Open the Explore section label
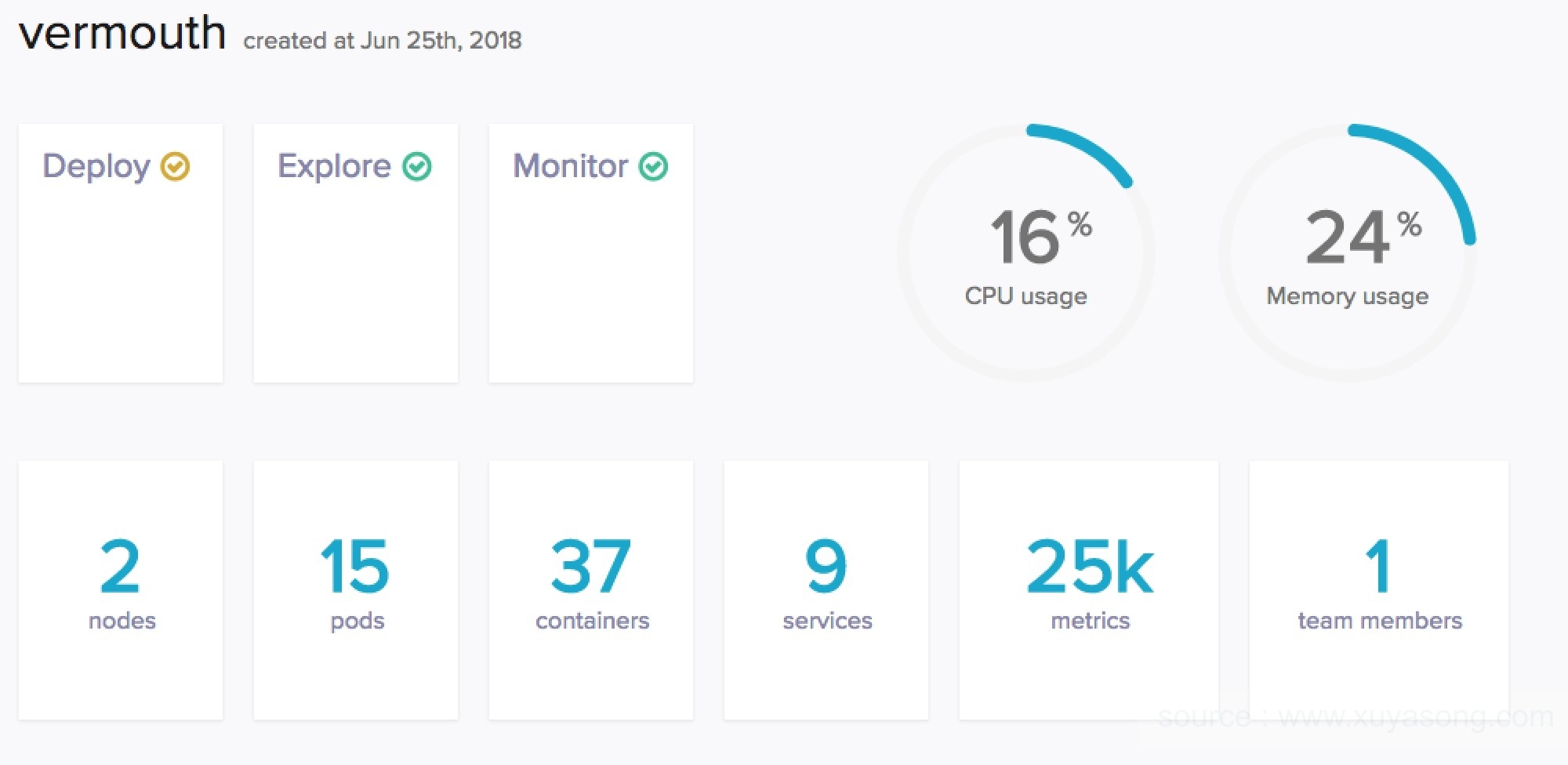The height and width of the screenshot is (765, 1568). (x=334, y=166)
